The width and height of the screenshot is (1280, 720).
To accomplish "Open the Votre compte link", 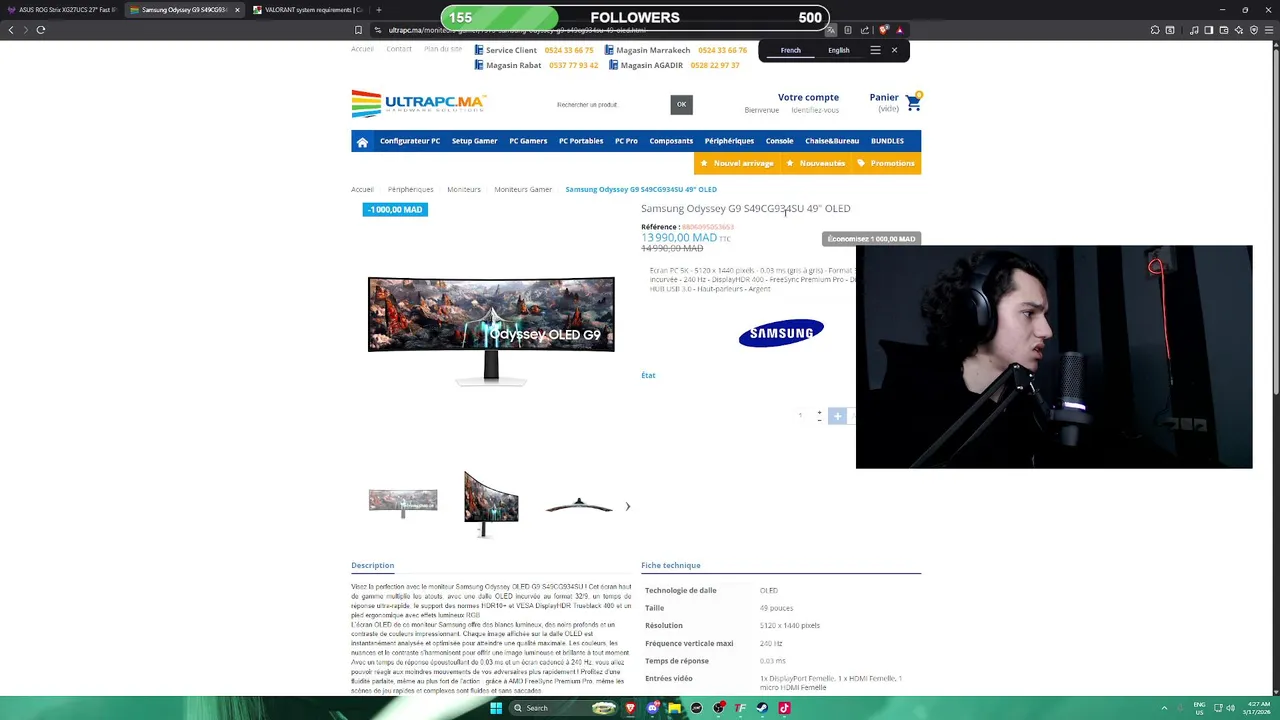I will point(808,97).
